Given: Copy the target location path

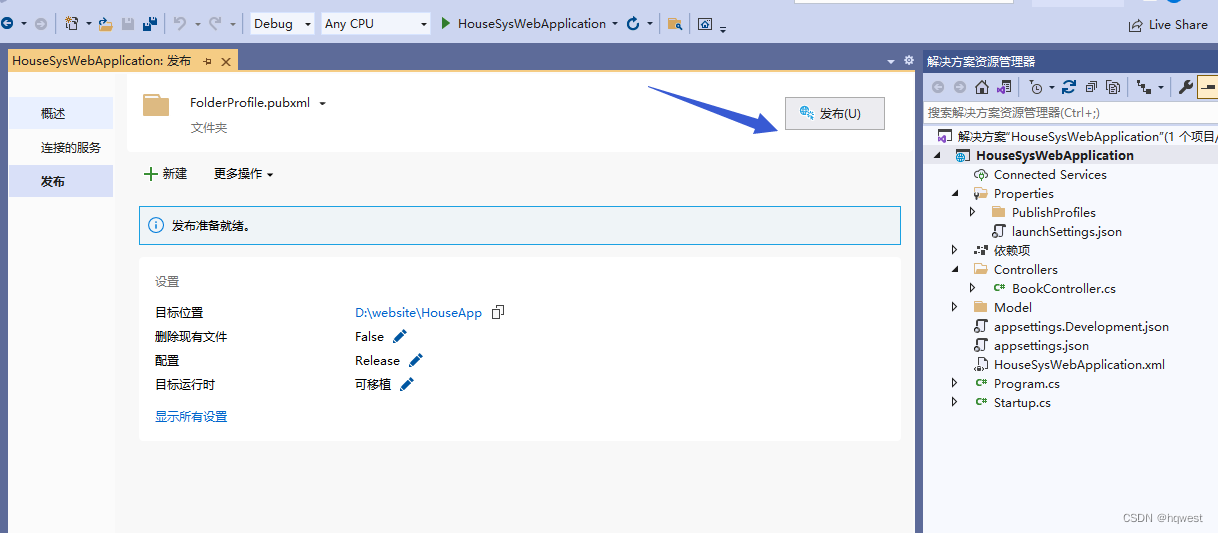Looking at the screenshot, I should (498, 312).
